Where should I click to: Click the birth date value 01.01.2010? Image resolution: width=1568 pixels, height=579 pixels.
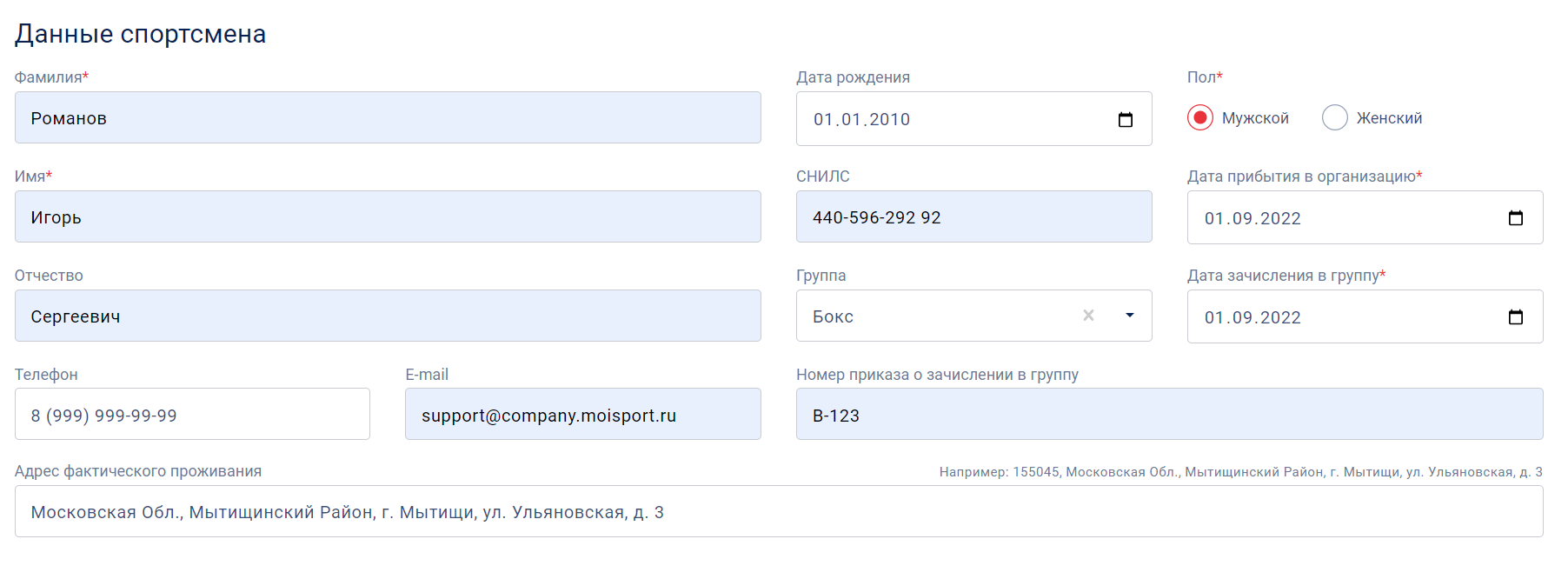(861, 119)
